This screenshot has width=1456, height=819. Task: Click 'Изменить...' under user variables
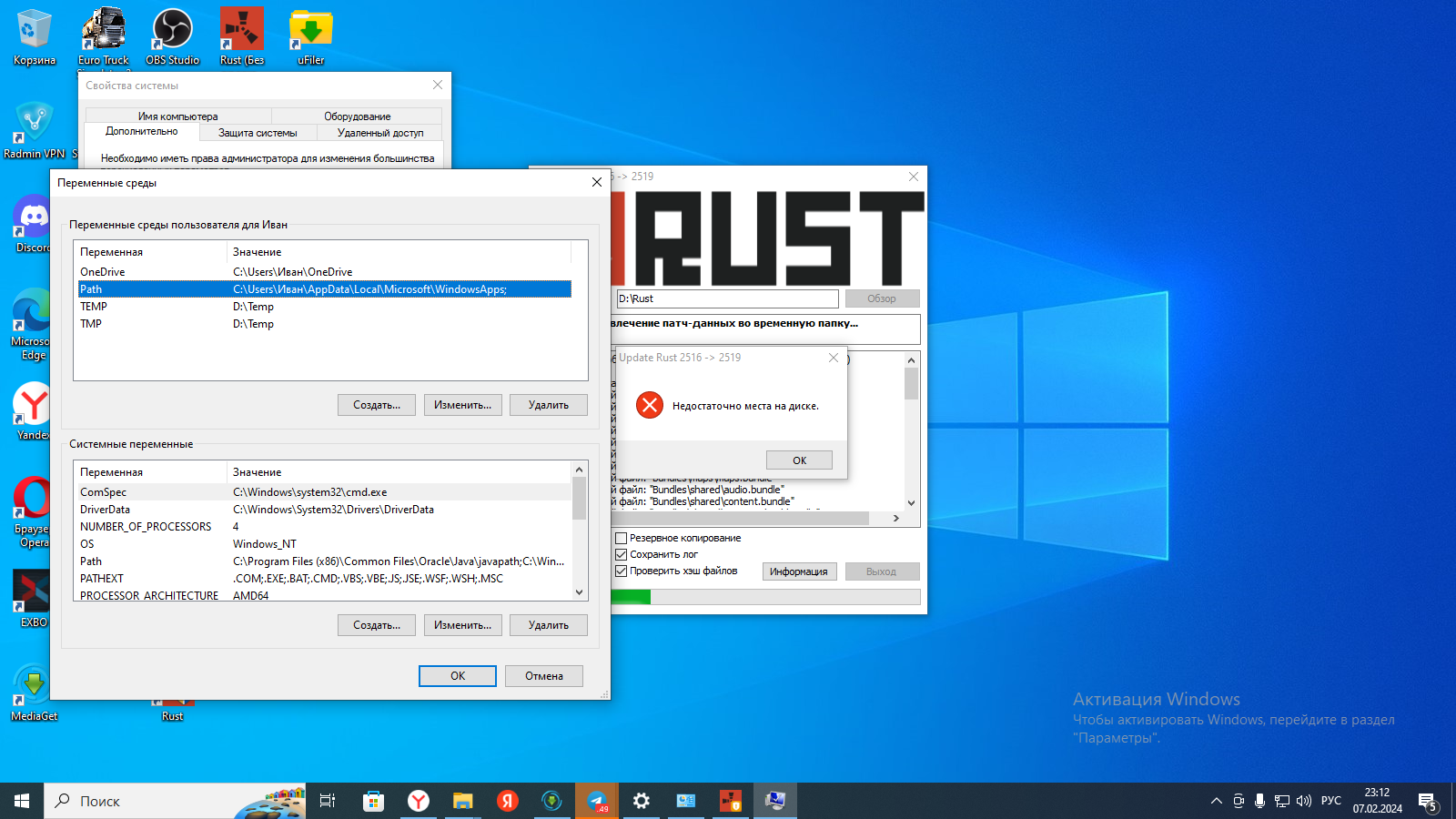[x=462, y=405]
